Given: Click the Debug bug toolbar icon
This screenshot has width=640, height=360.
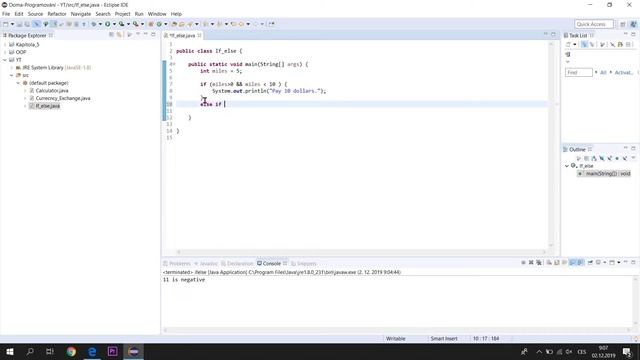Looking at the screenshot, I should pyautogui.click(x=94, y=24).
